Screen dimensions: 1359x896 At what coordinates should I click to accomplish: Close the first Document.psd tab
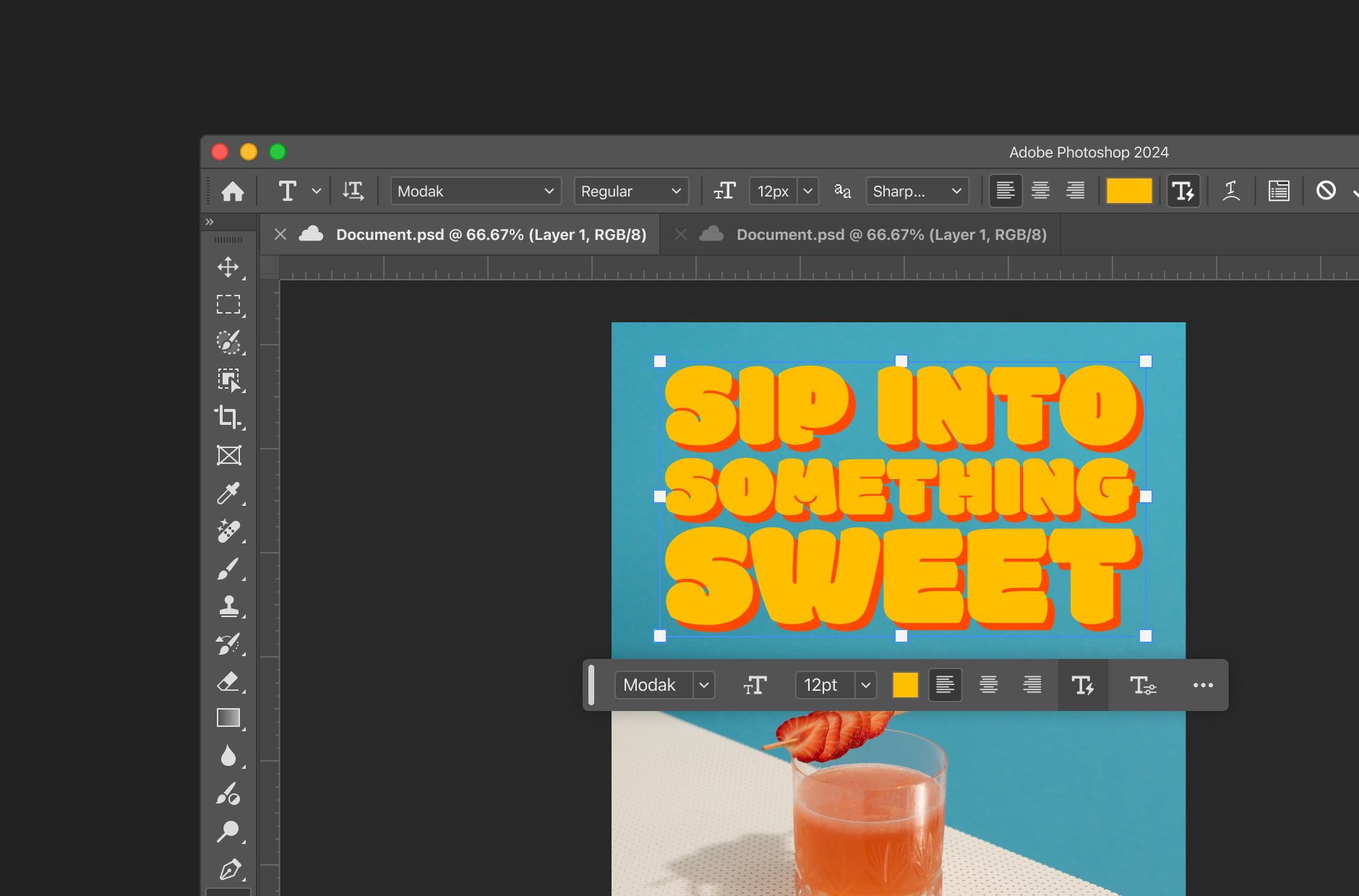280,235
